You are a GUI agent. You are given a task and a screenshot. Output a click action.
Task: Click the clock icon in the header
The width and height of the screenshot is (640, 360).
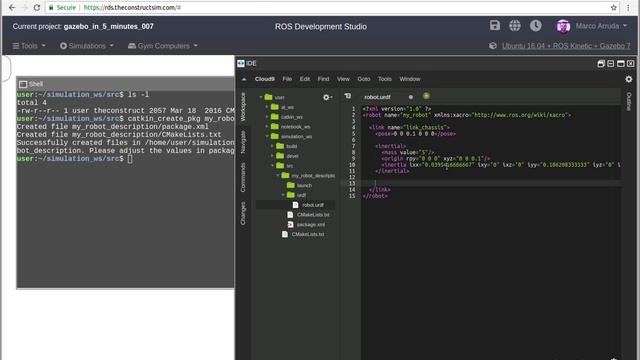[x=536, y=25]
